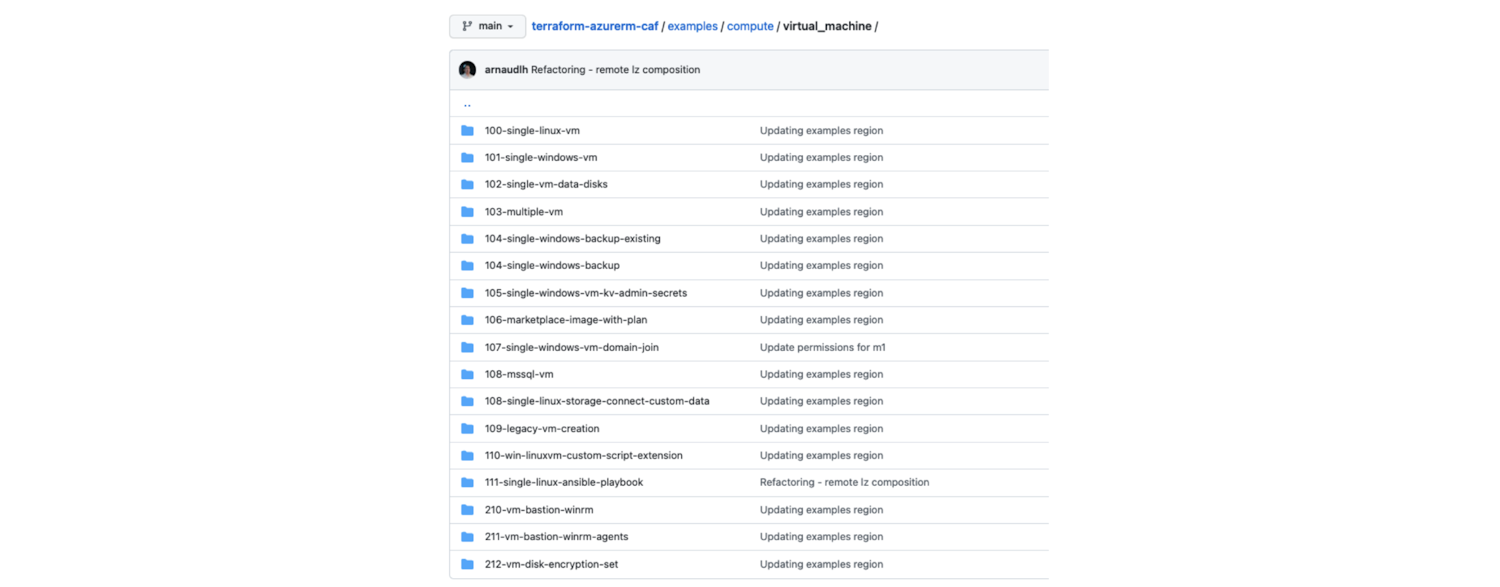Screen dimensions: 1500x587
Task: Click the folder icon beside 100-single-linux-vm
Action: click(467, 130)
